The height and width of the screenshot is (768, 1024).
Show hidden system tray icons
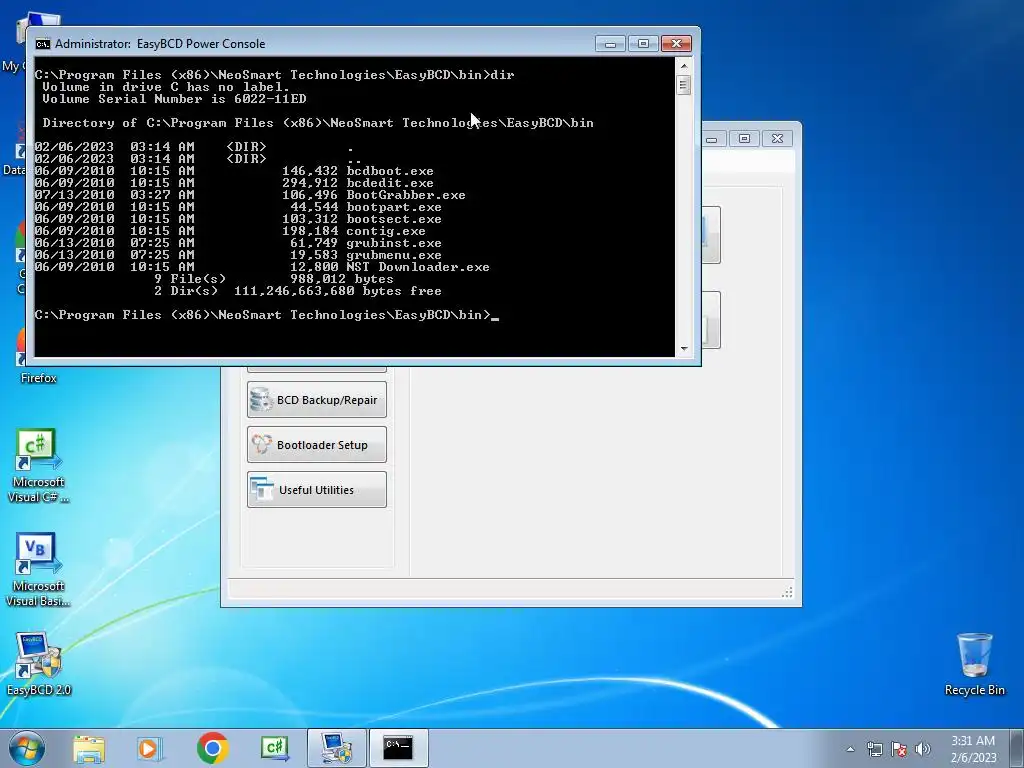[850, 749]
